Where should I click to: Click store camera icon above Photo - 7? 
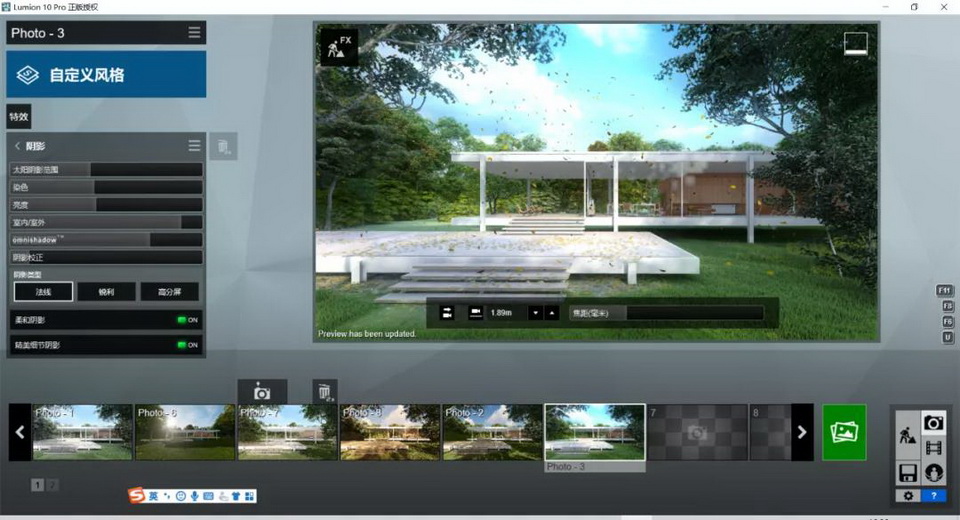(262, 391)
